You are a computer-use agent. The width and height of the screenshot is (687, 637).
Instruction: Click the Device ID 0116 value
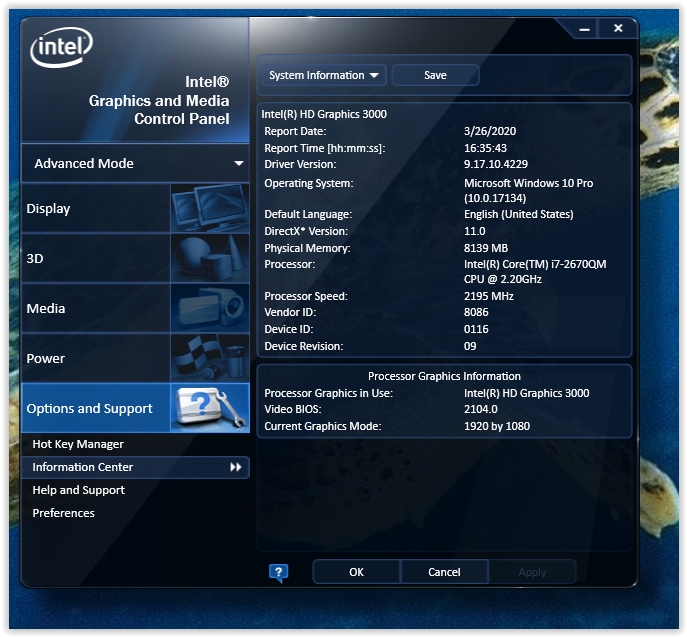476,329
